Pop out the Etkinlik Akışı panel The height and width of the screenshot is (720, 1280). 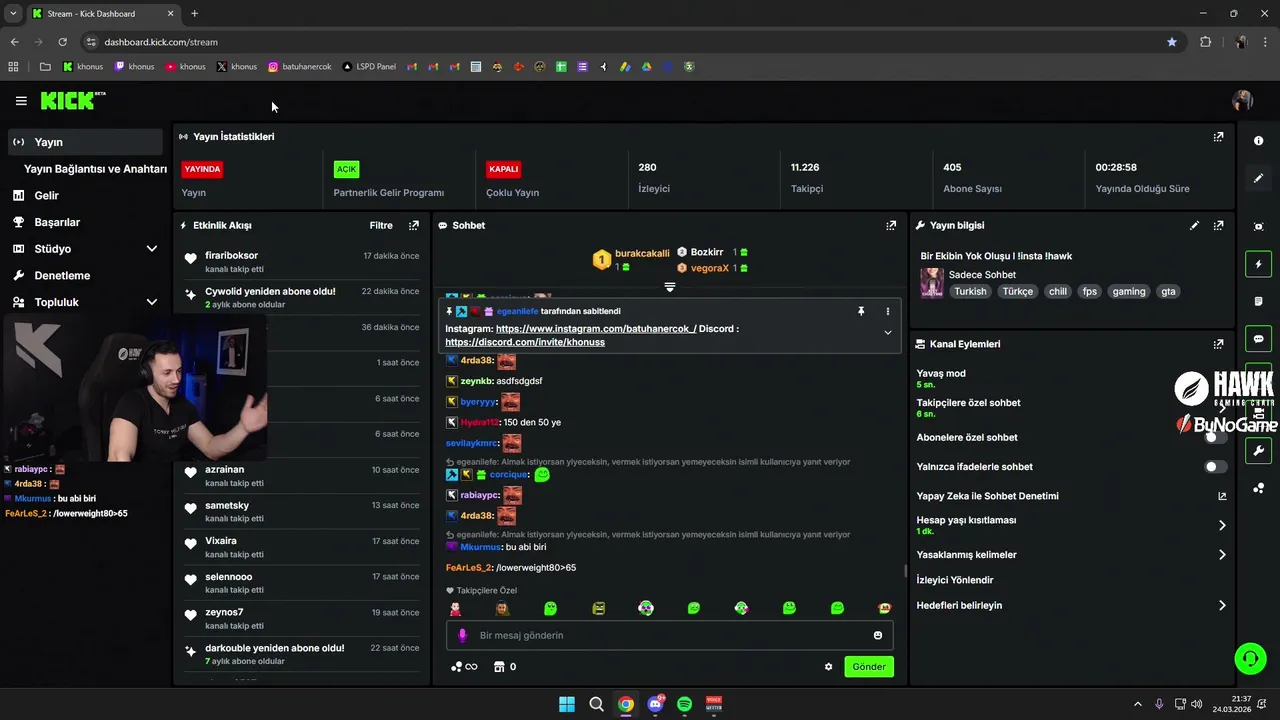click(414, 226)
